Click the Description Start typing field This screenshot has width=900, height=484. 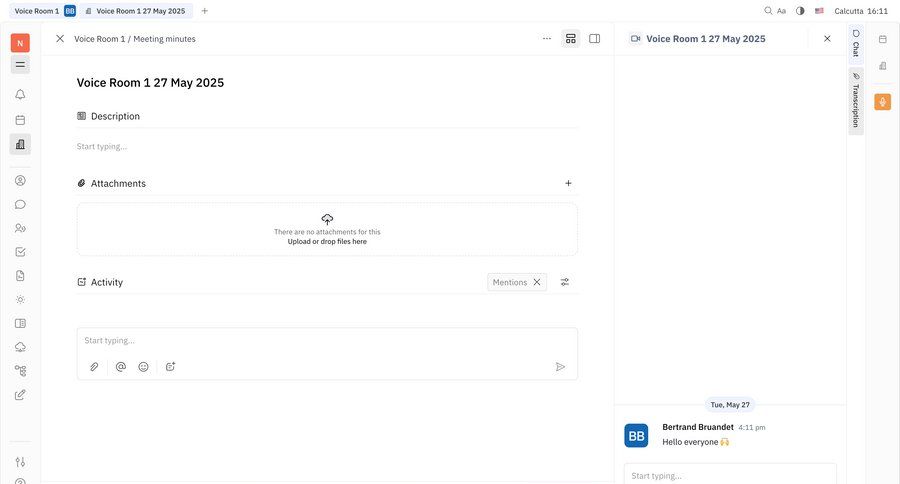click(326, 147)
